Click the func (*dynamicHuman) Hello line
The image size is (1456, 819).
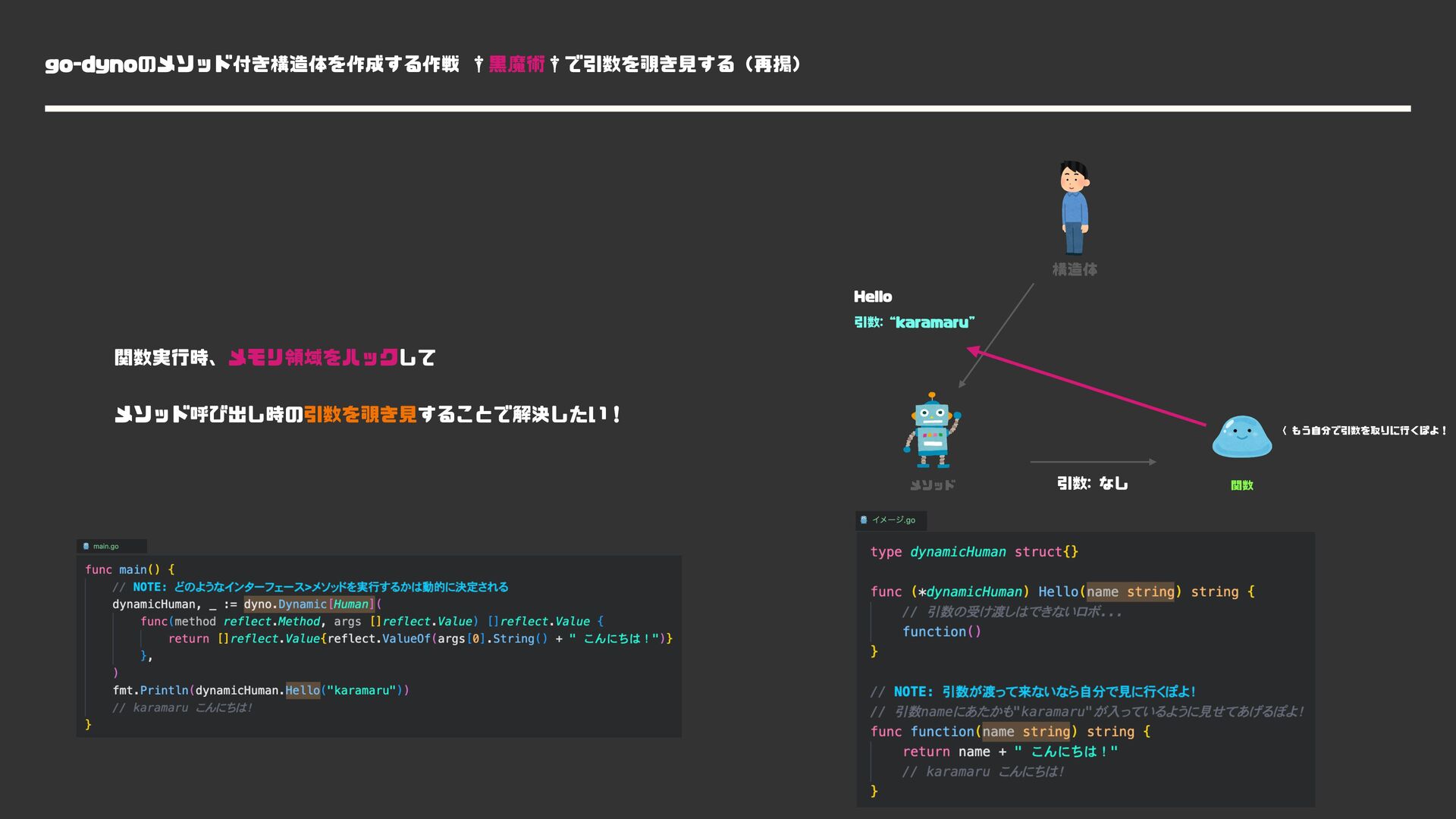click(x=1062, y=591)
